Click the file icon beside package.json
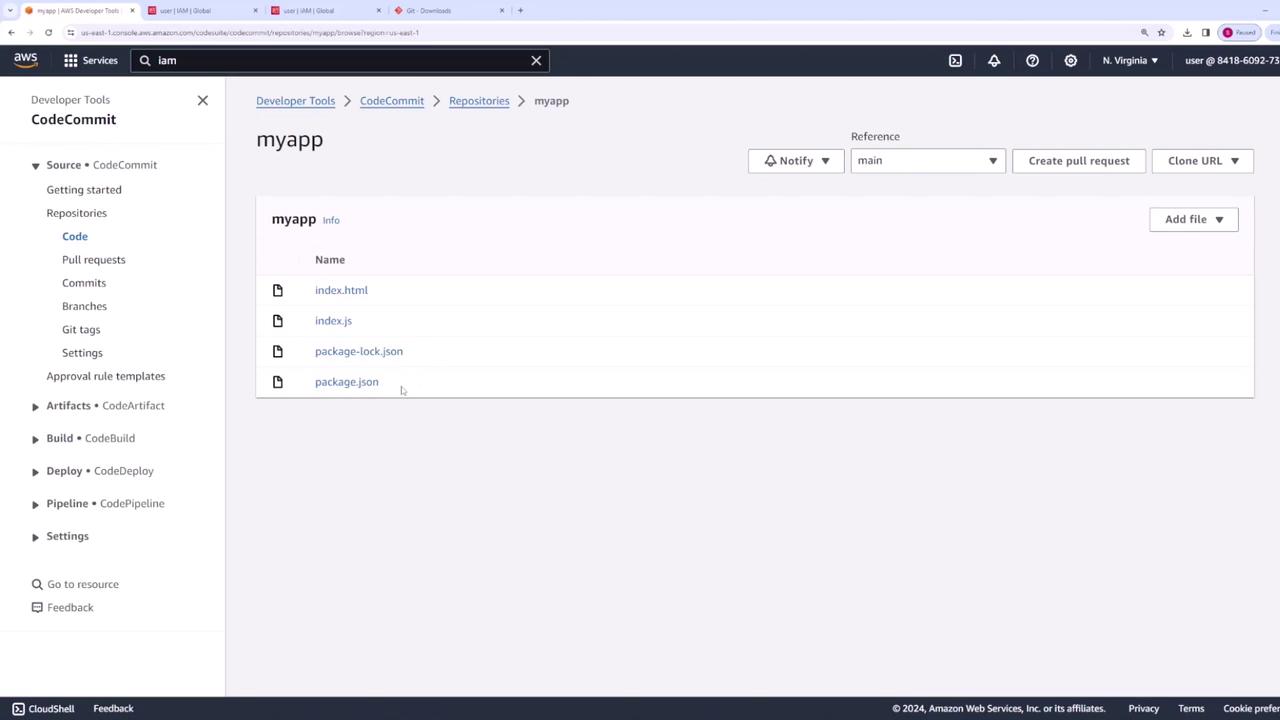The height and width of the screenshot is (720, 1280). pyautogui.click(x=278, y=382)
